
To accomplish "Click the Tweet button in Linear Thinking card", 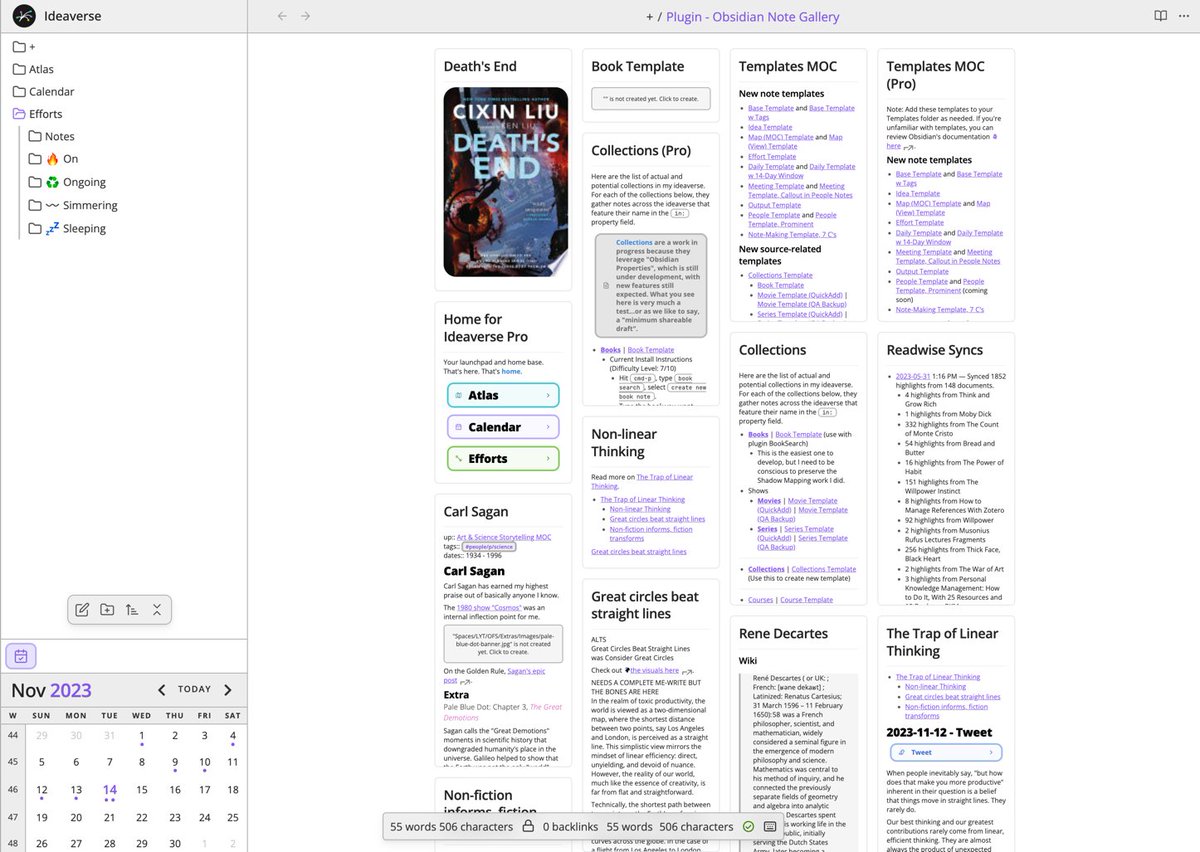I will [x=944, y=753].
